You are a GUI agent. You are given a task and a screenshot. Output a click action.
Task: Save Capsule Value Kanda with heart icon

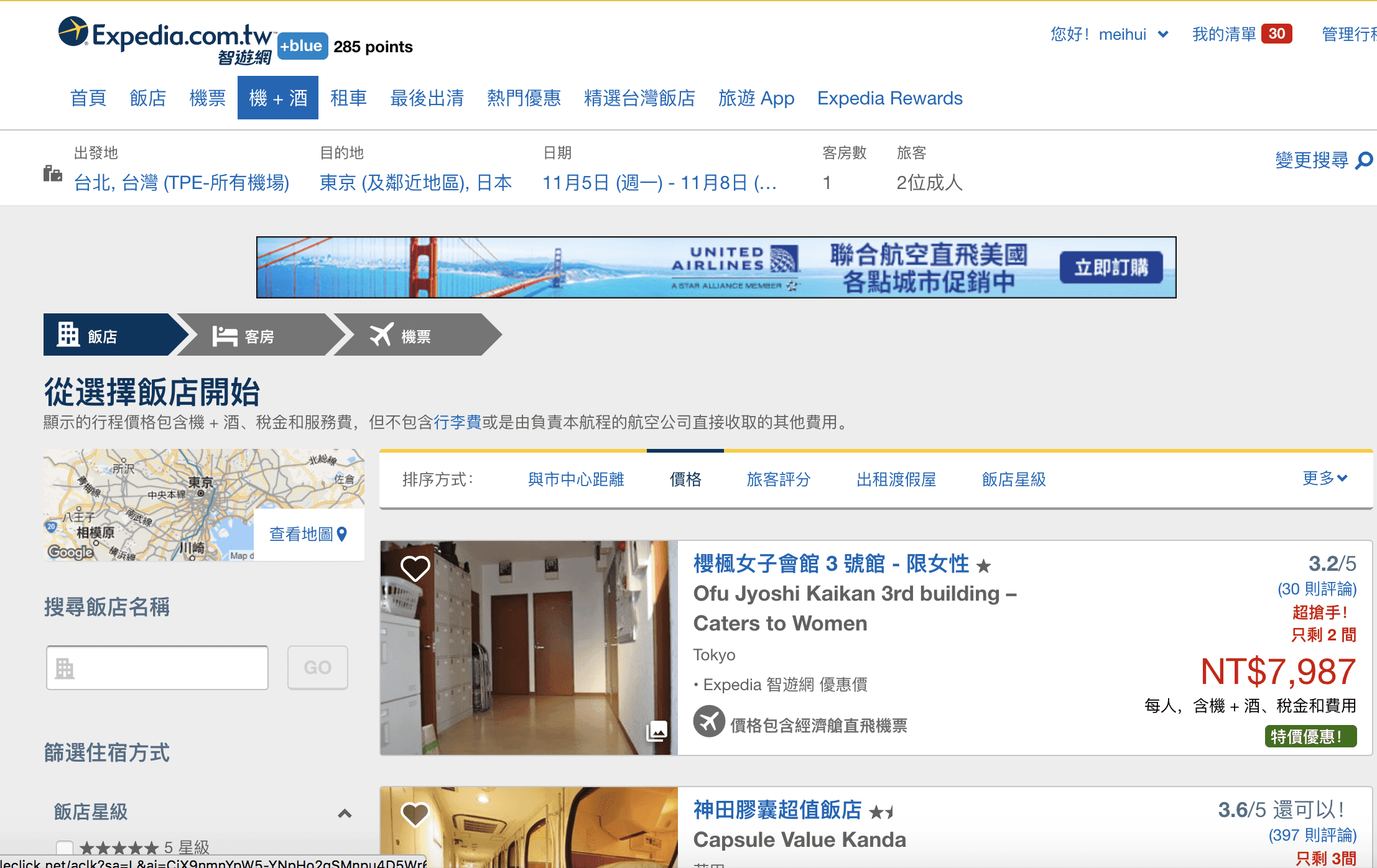[415, 813]
